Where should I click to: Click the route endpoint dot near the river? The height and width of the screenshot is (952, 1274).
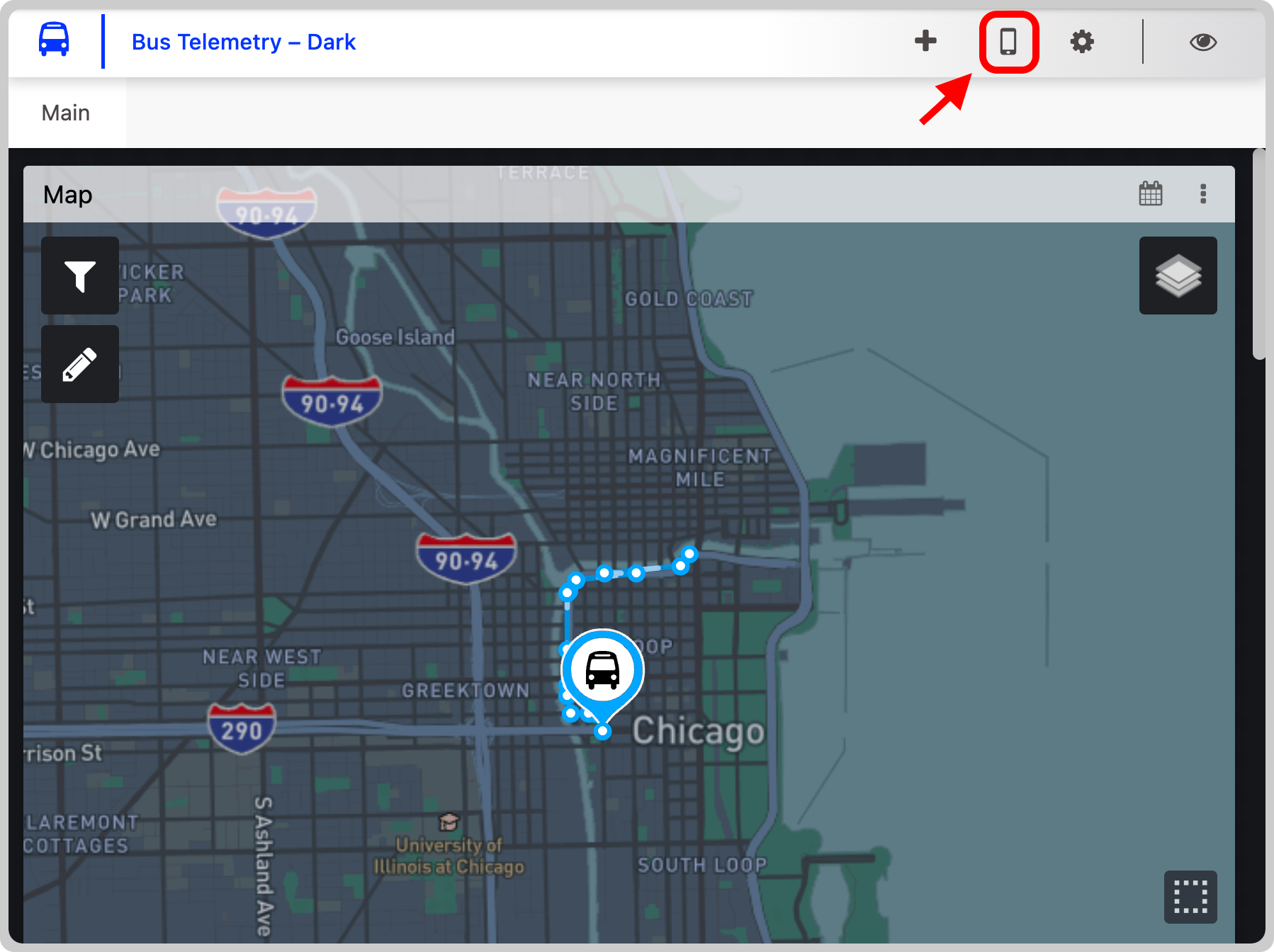[x=689, y=553]
